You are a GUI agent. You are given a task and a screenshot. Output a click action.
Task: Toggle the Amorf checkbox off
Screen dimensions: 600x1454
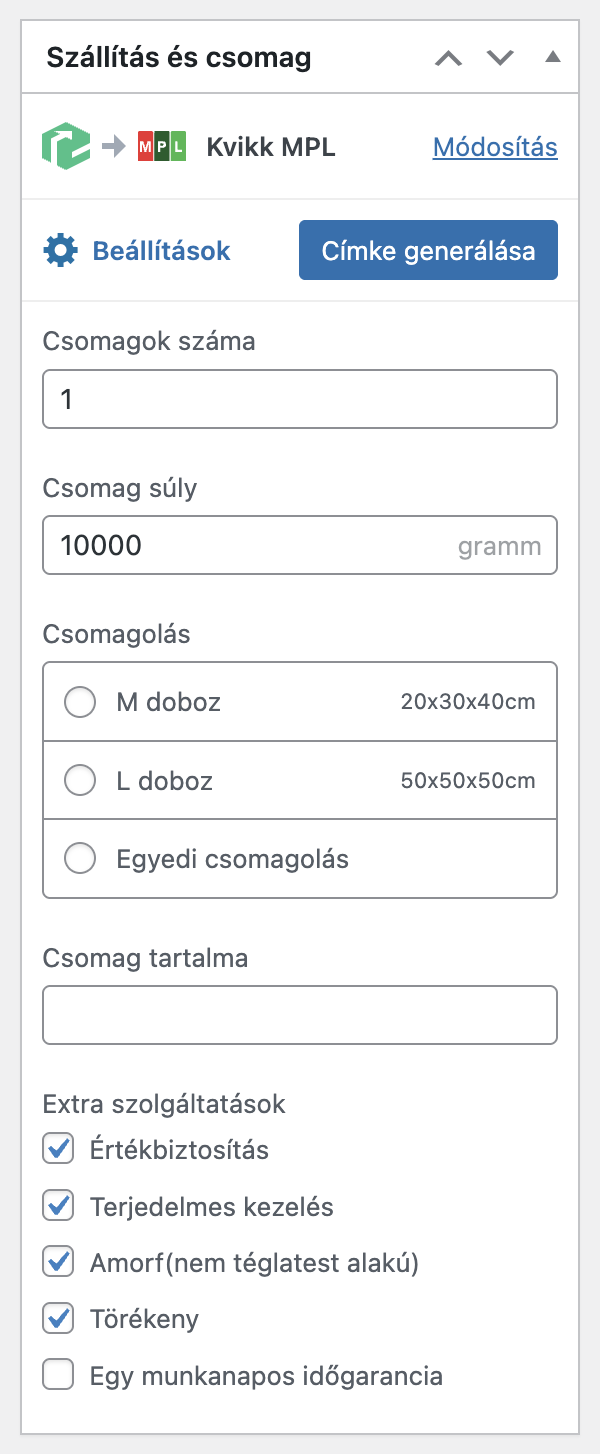[x=58, y=1261]
